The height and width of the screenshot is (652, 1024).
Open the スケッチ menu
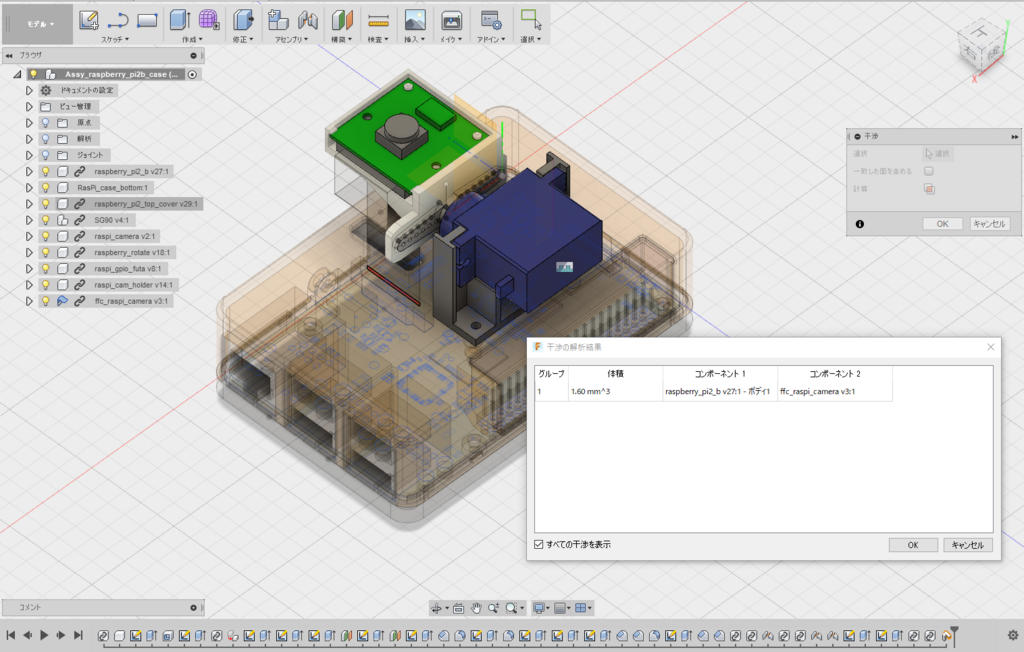[x=115, y=39]
